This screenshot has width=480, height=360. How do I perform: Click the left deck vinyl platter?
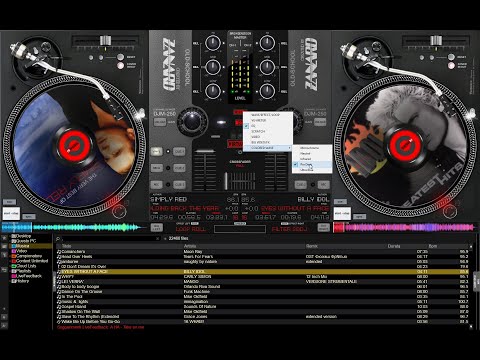coord(74,147)
